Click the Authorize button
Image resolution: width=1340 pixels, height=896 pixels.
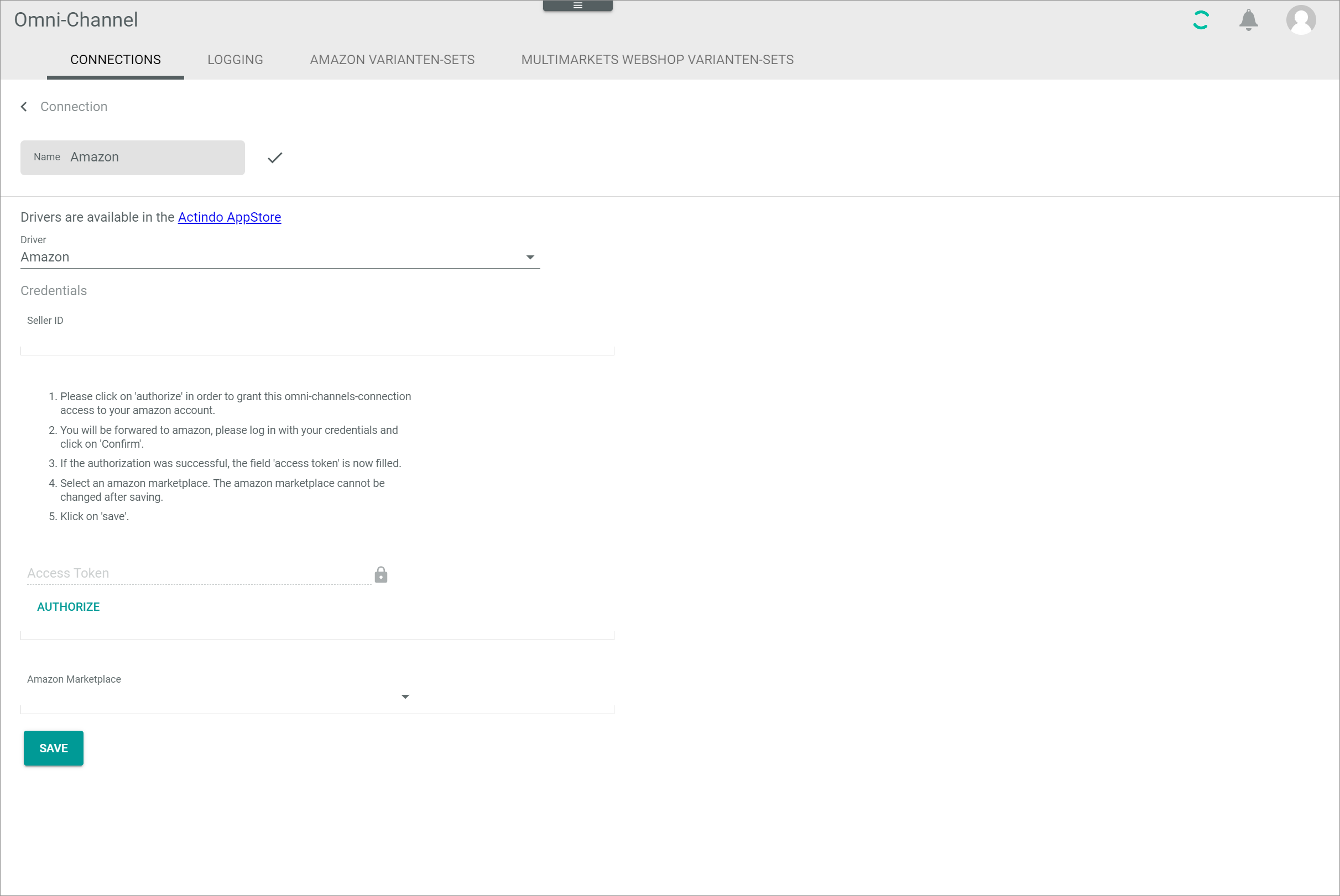pyautogui.click(x=68, y=607)
